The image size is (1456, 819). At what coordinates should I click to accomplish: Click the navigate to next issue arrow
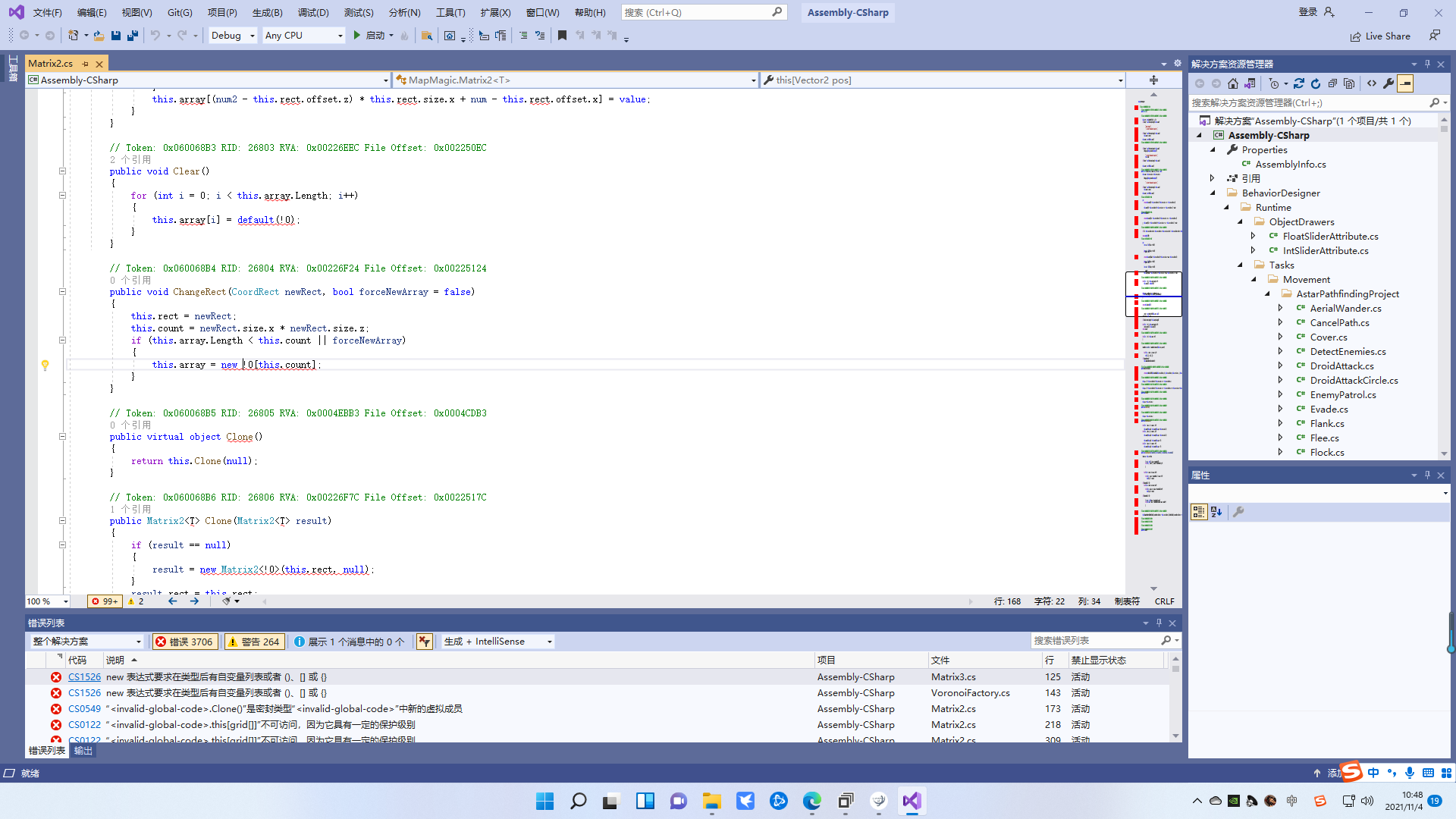click(194, 601)
